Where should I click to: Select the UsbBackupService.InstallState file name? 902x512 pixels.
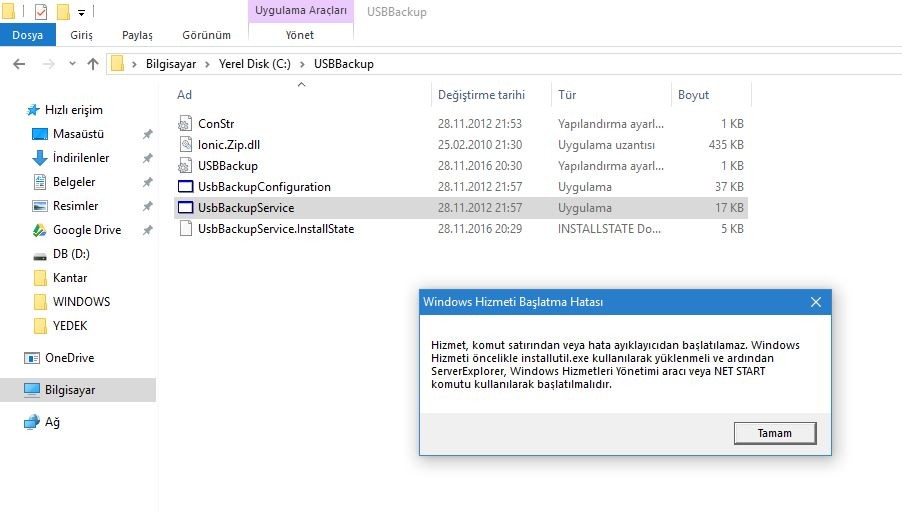276,229
